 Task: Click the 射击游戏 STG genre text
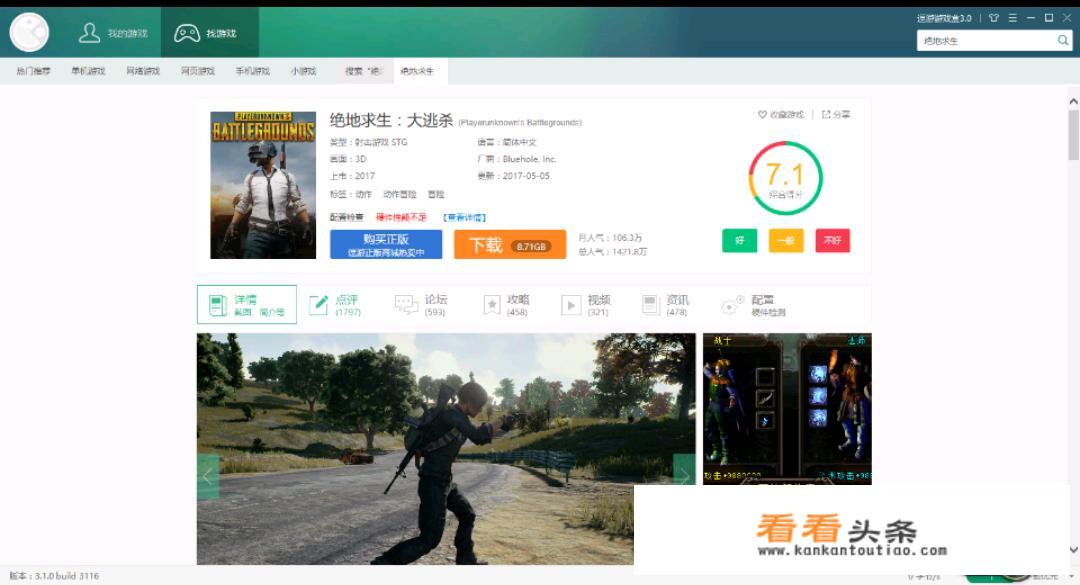point(381,142)
